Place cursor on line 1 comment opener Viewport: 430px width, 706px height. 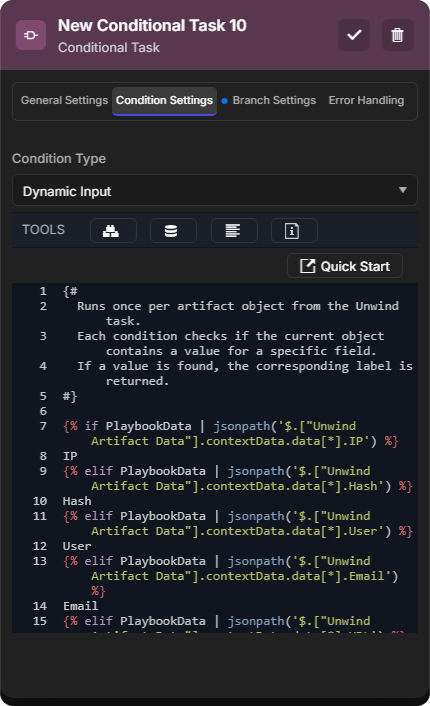[x=70, y=291]
